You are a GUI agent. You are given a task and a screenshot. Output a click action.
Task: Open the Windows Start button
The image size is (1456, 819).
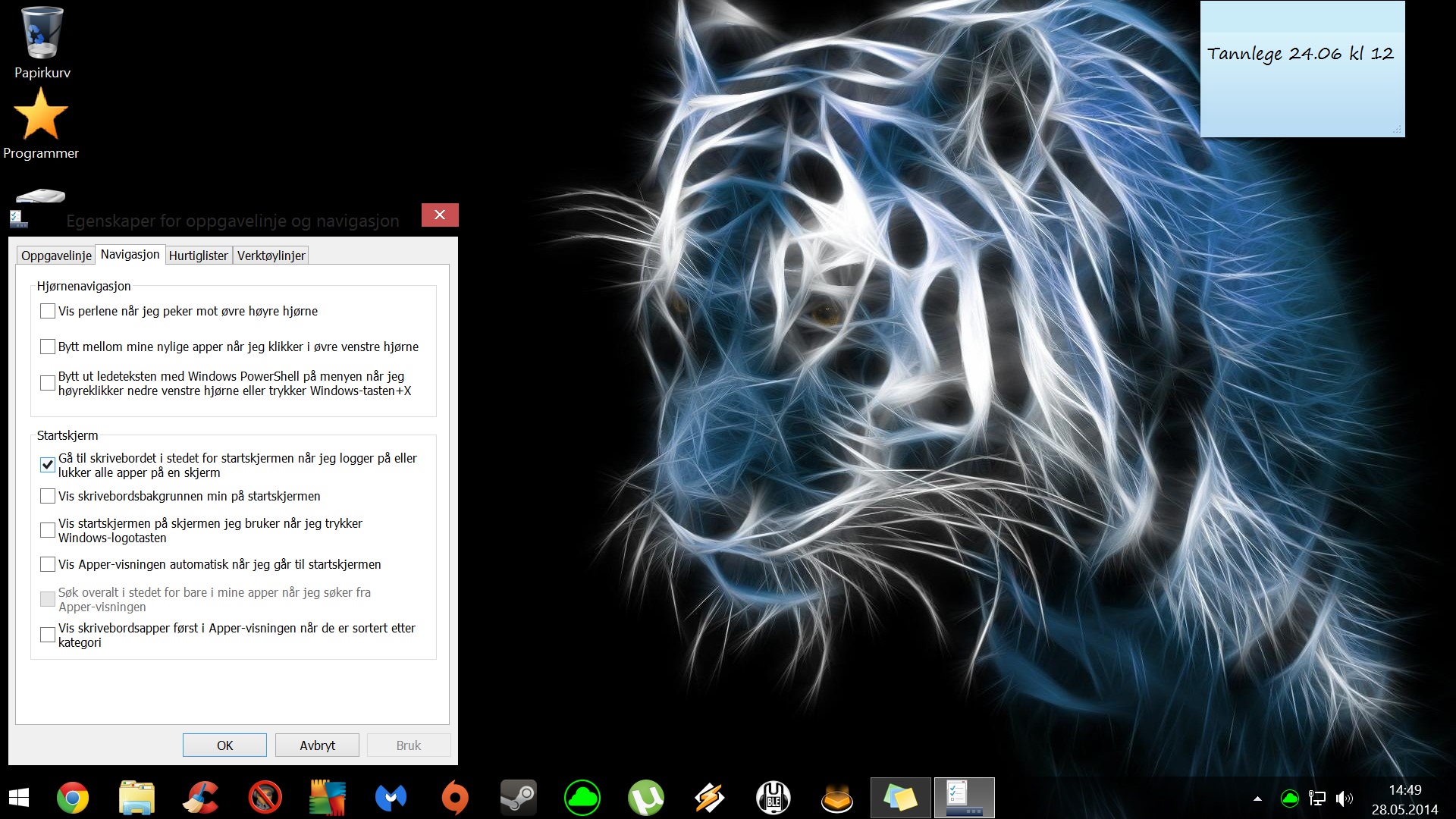coord(19,798)
